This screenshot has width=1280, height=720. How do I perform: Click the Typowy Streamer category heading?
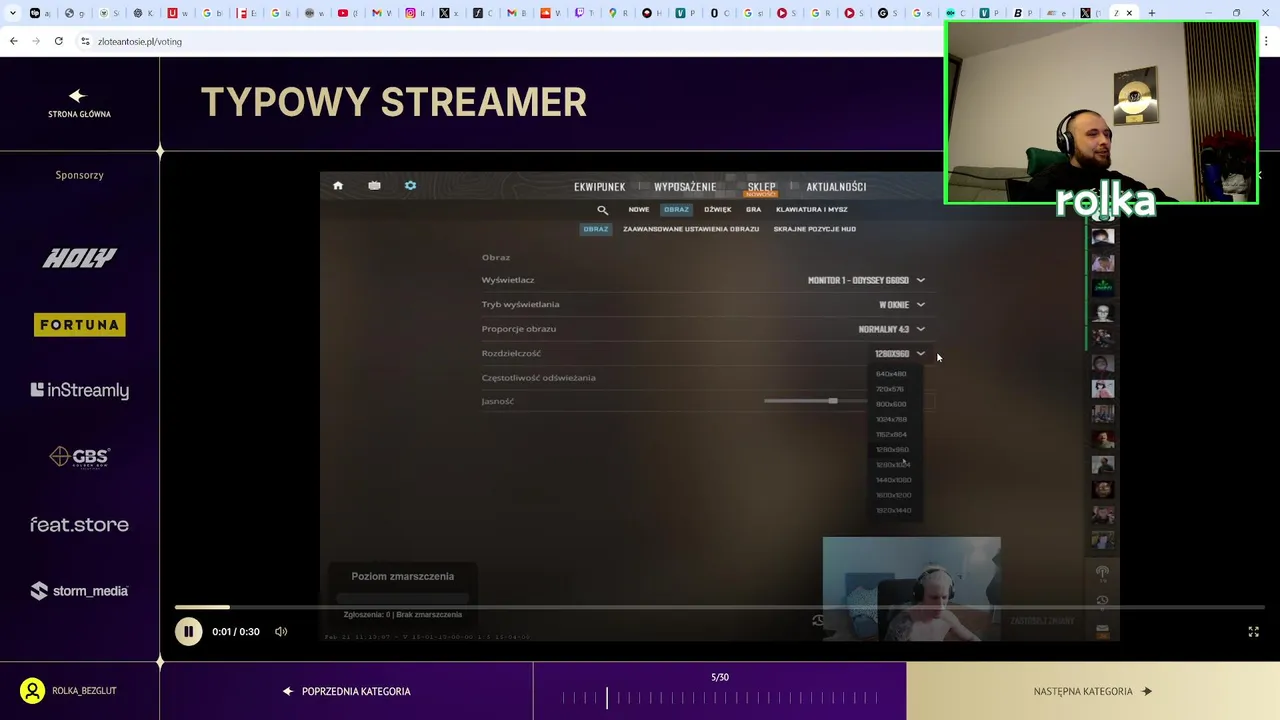[393, 102]
